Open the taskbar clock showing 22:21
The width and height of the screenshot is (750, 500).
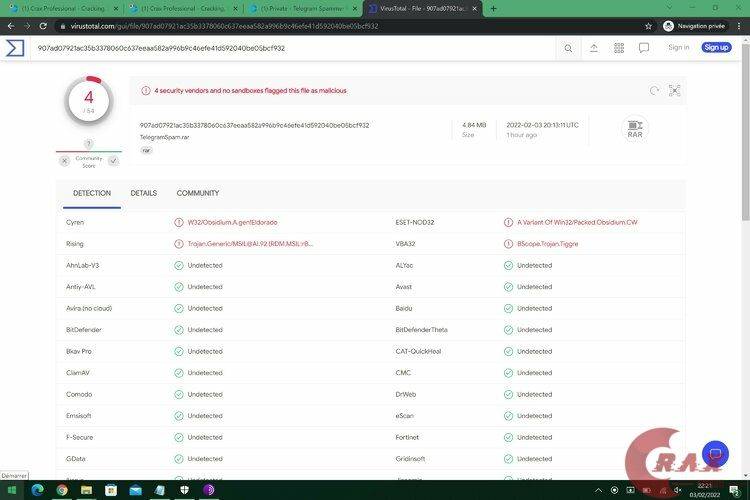[x=704, y=490]
